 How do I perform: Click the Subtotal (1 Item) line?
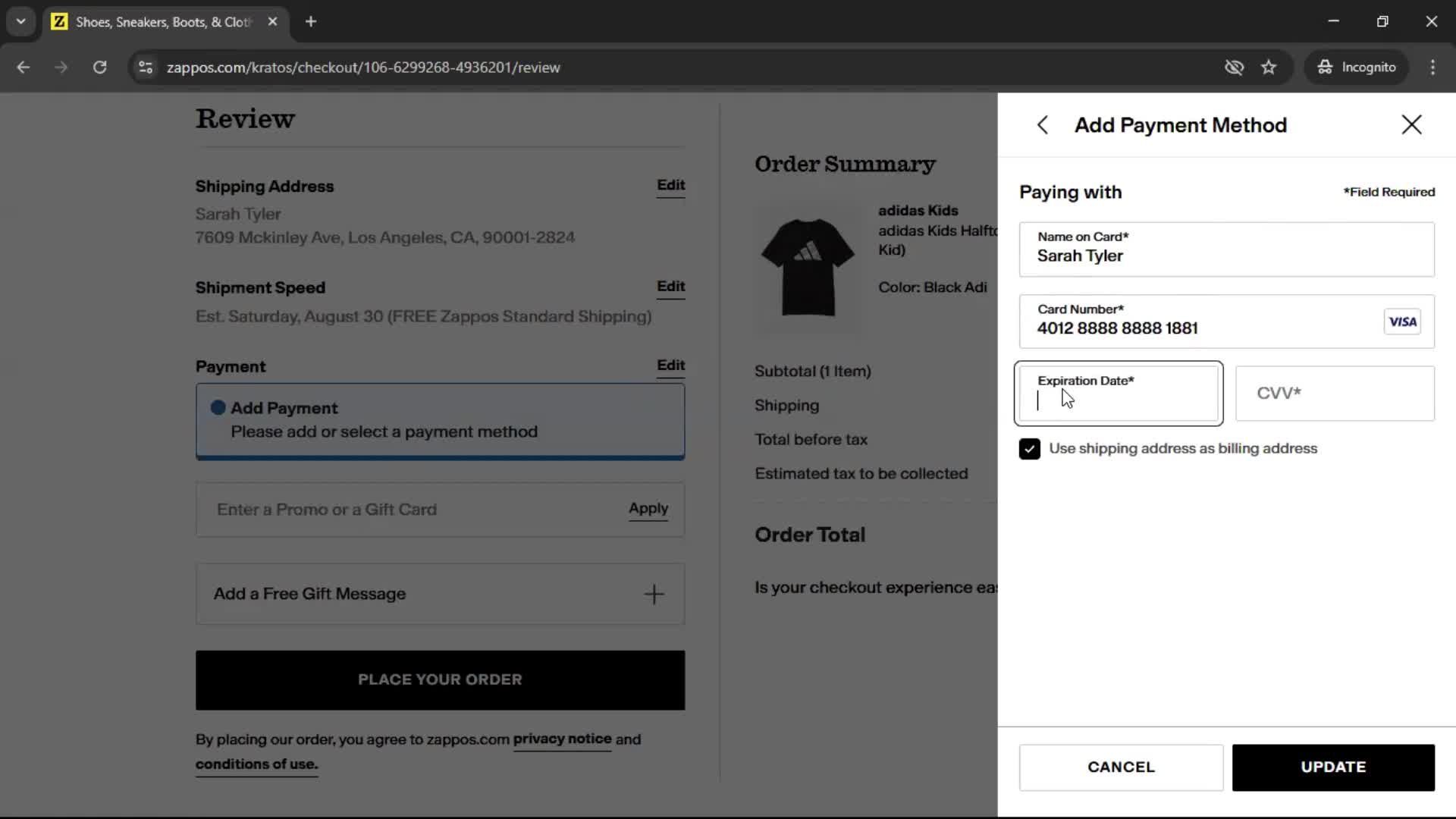812,372
